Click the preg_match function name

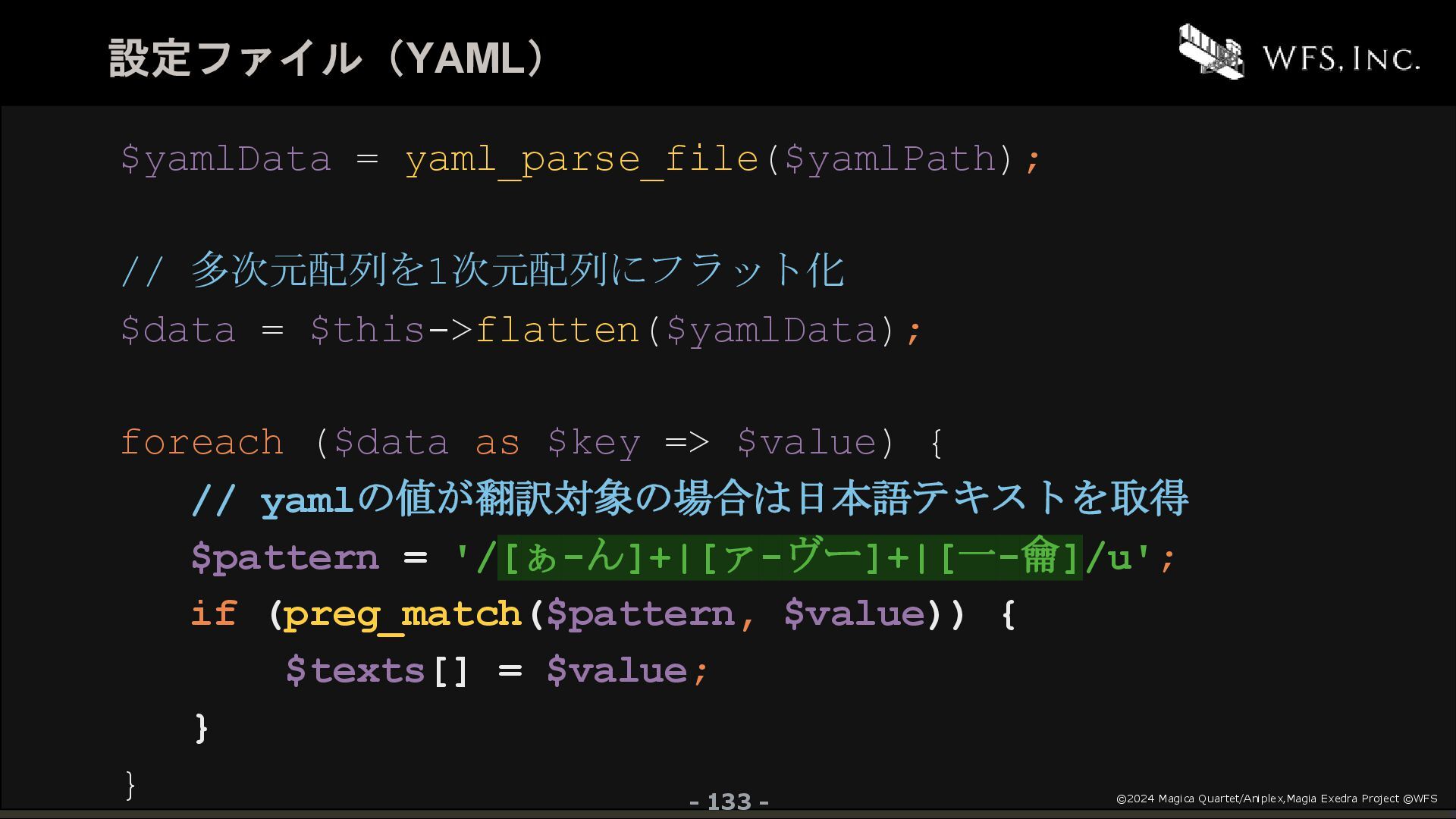click(403, 614)
